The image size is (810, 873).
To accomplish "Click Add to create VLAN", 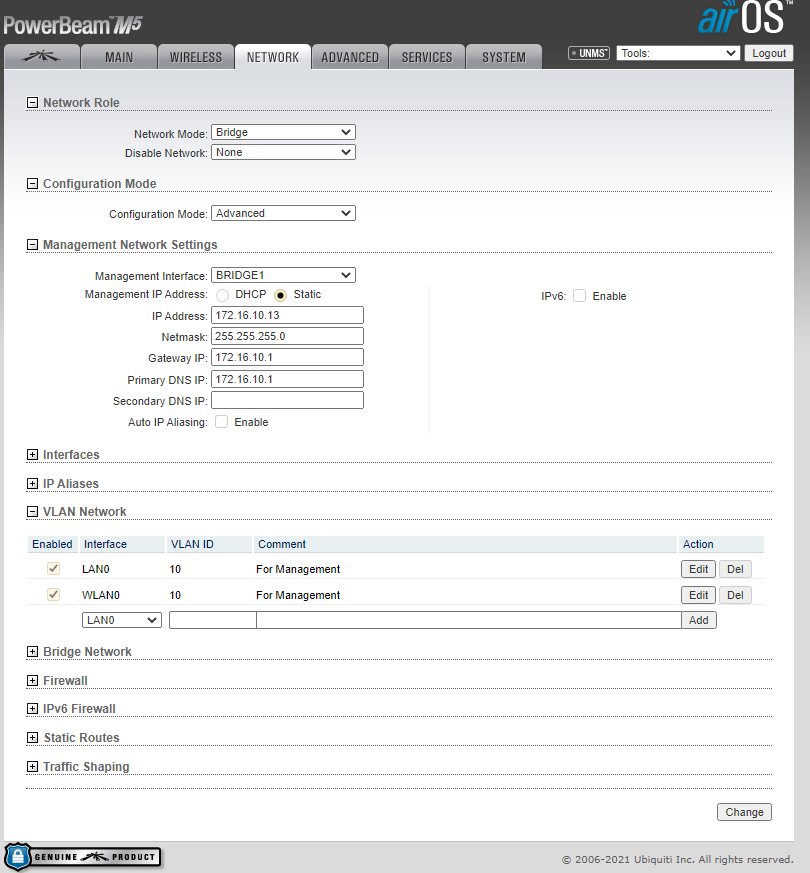I will point(699,620).
